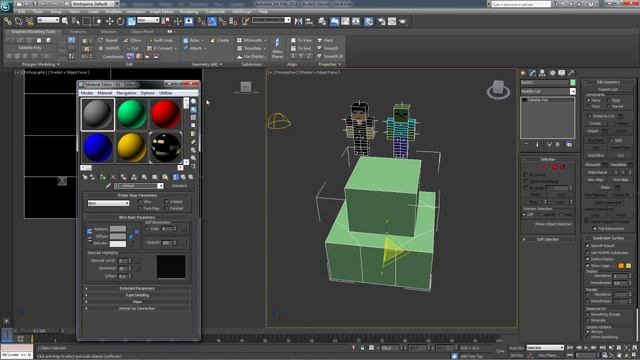Toggle Backlight icon in Material Editor
Viewport: 640px width, 360px height.
[x=193, y=109]
